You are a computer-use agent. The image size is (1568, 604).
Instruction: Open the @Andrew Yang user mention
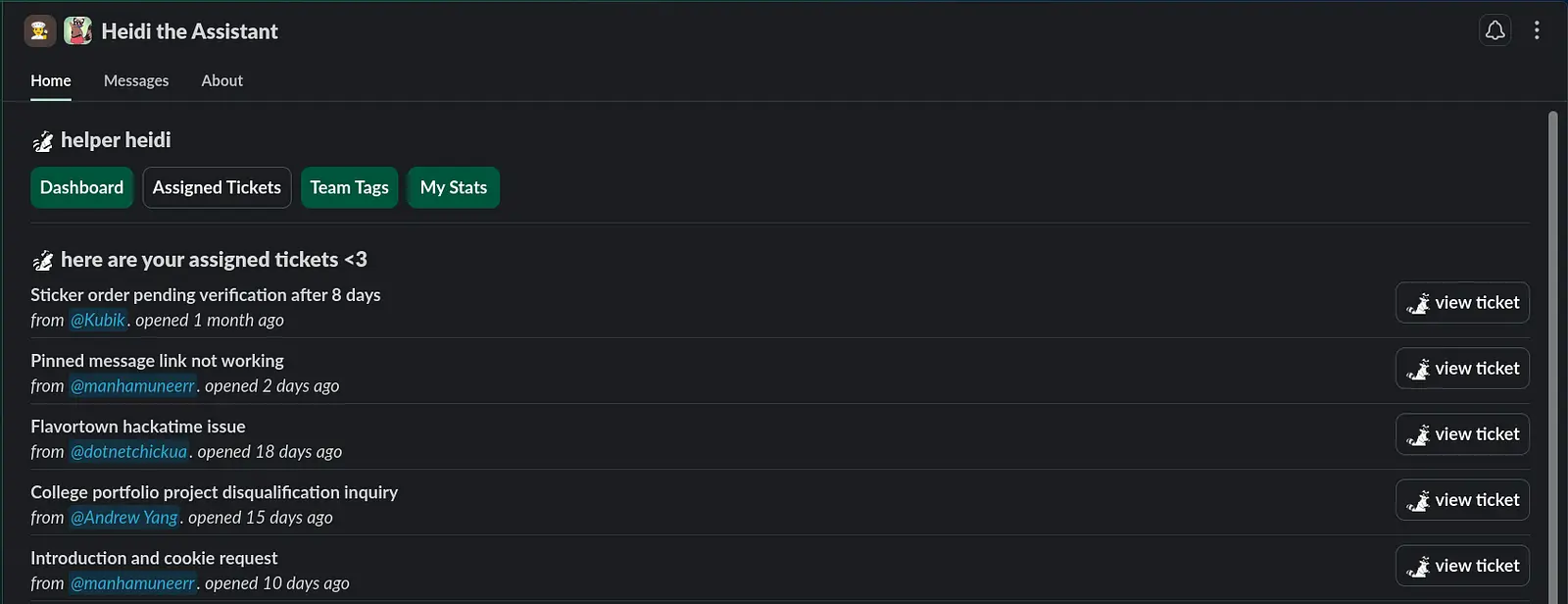pyautogui.click(x=123, y=518)
